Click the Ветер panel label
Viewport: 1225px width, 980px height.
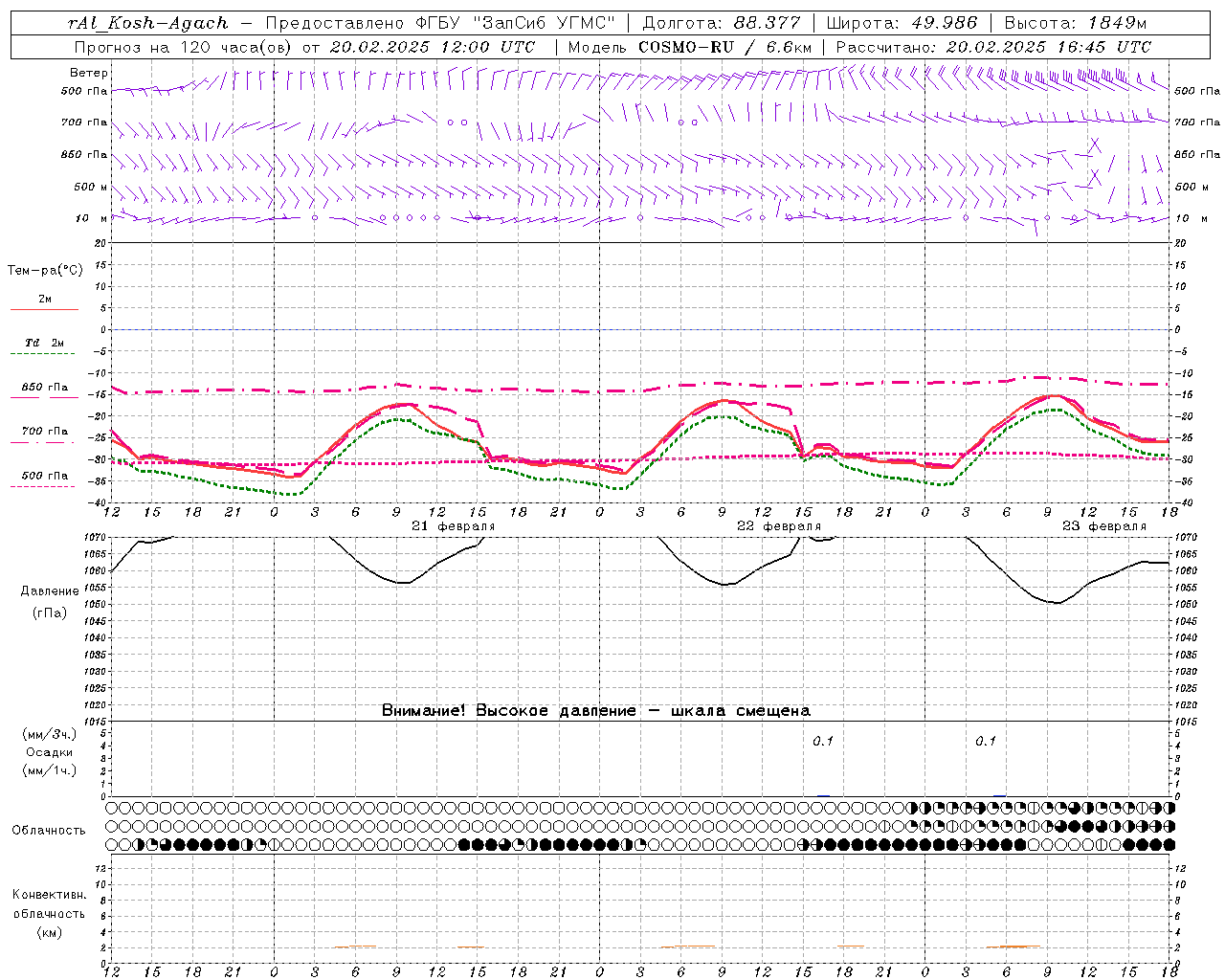[x=89, y=73]
